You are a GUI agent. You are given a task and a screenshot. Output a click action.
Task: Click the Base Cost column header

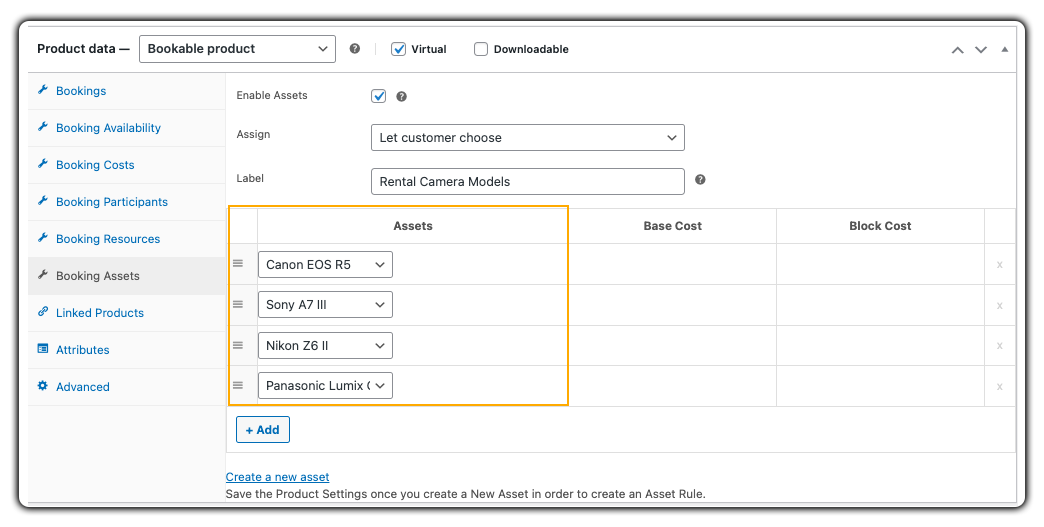coord(672,226)
